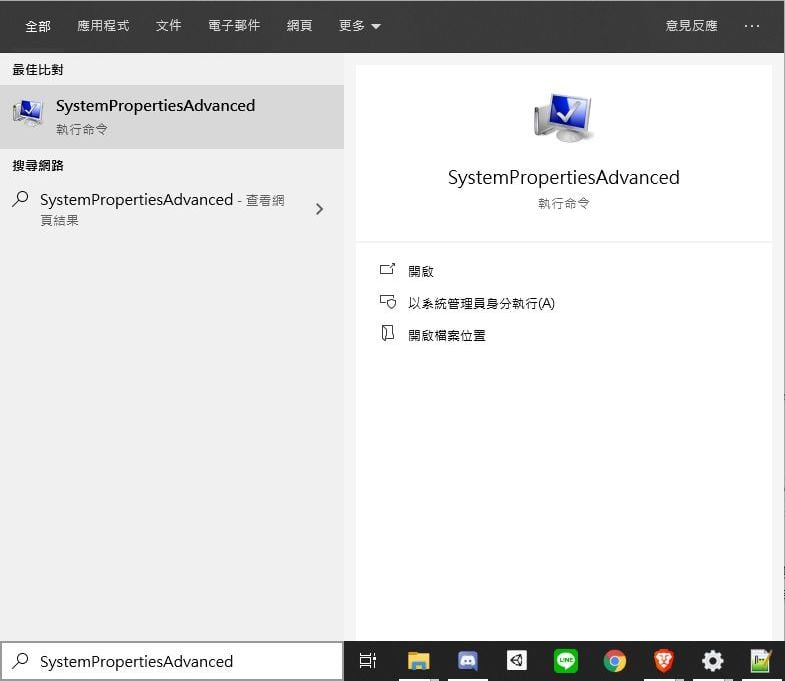Open the File Explorer taskbar icon
Image resolution: width=785 pixels, height=681 pixels.
pos(419,661)
